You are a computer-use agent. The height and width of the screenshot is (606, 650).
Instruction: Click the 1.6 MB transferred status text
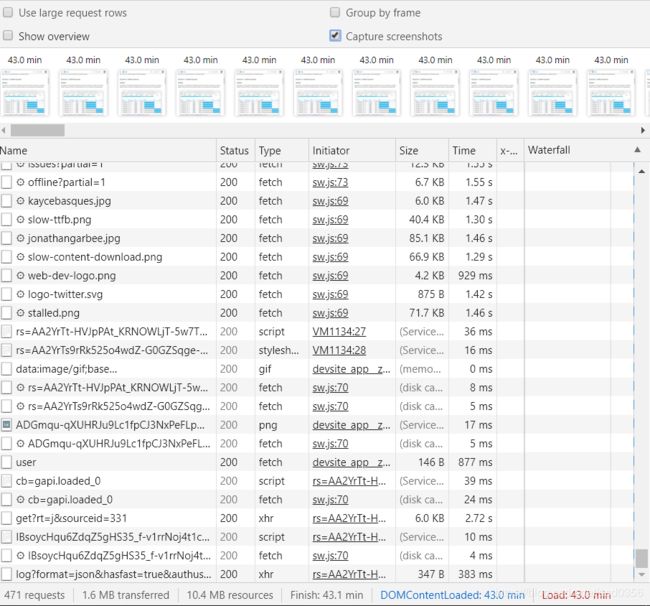pos(126,595)
